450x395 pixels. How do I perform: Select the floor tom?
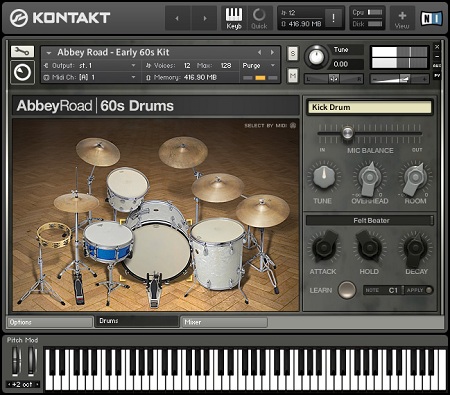(x=218, y=253)
